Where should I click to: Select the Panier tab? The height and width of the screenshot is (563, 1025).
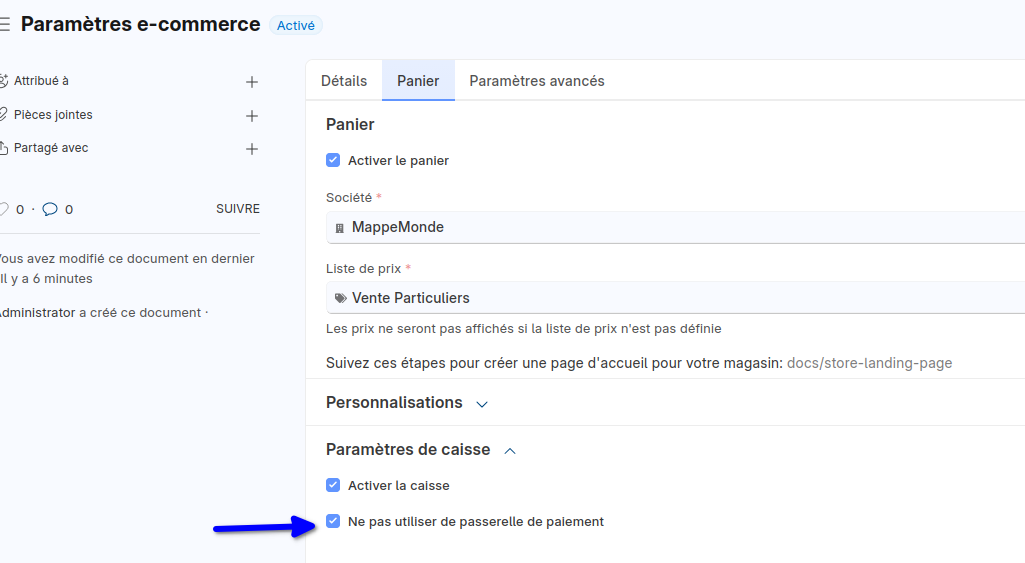click(418, 81)
